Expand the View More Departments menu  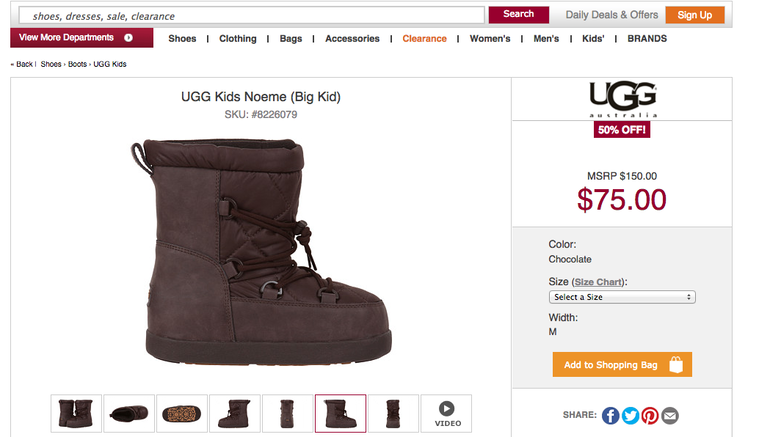(x=68, y=38)
